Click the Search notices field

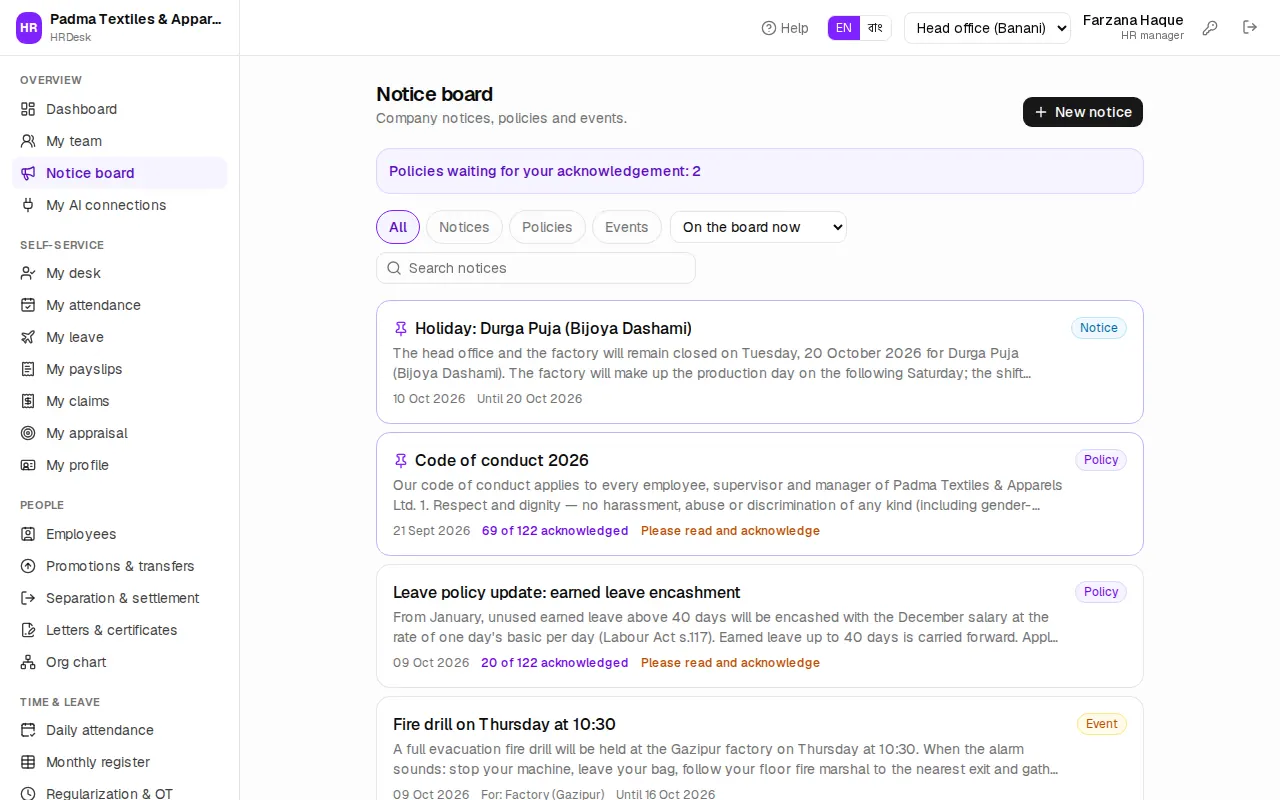tap(536, 268)
